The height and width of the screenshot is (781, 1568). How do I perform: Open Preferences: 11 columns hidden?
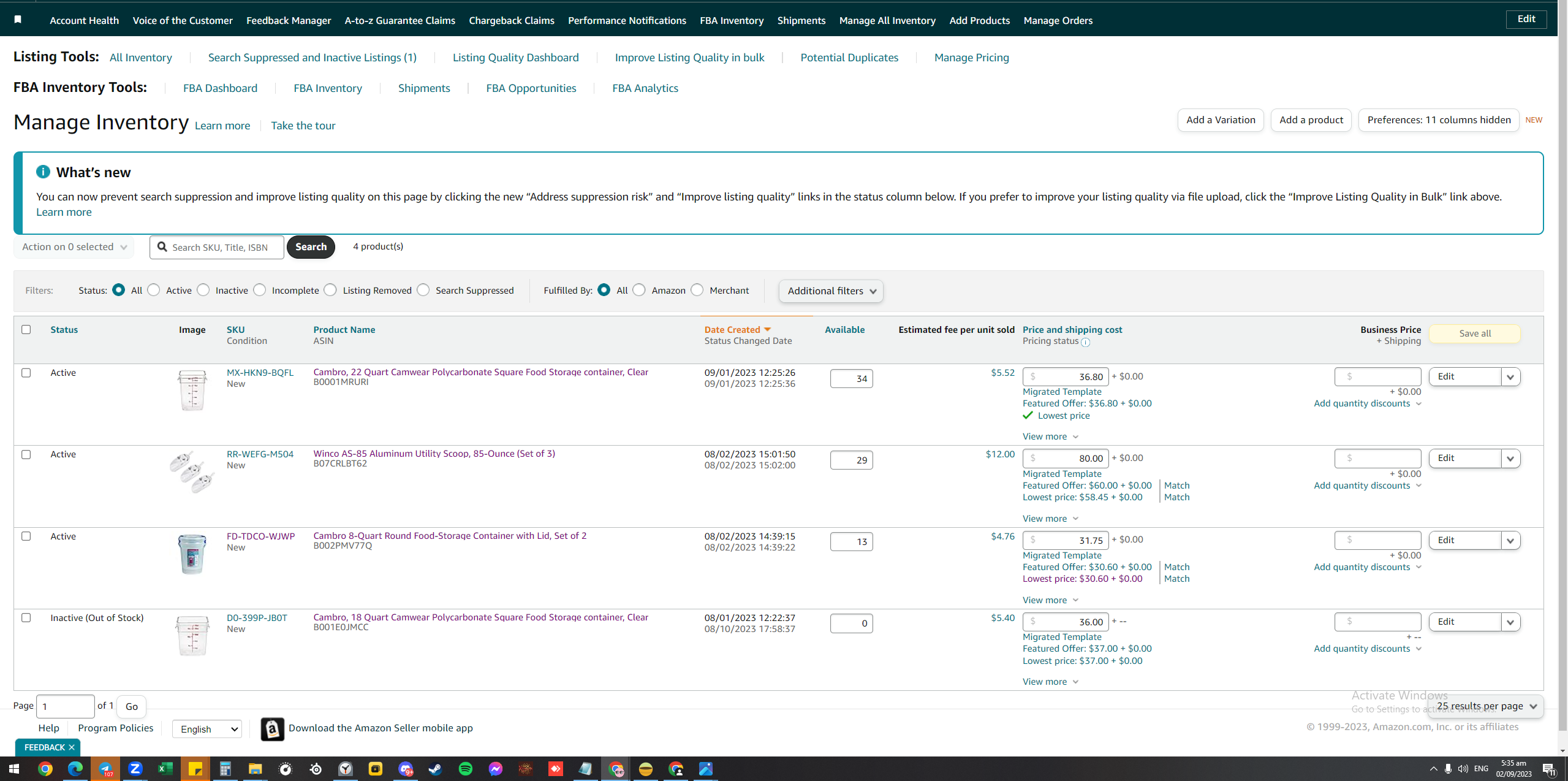tap(1438, 120)
